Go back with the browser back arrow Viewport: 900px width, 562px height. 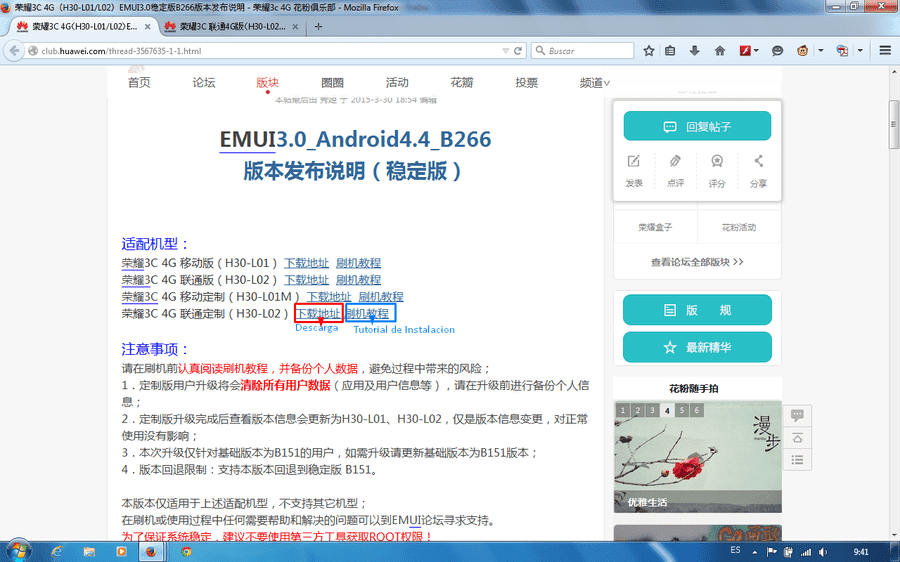pos(14,51)
